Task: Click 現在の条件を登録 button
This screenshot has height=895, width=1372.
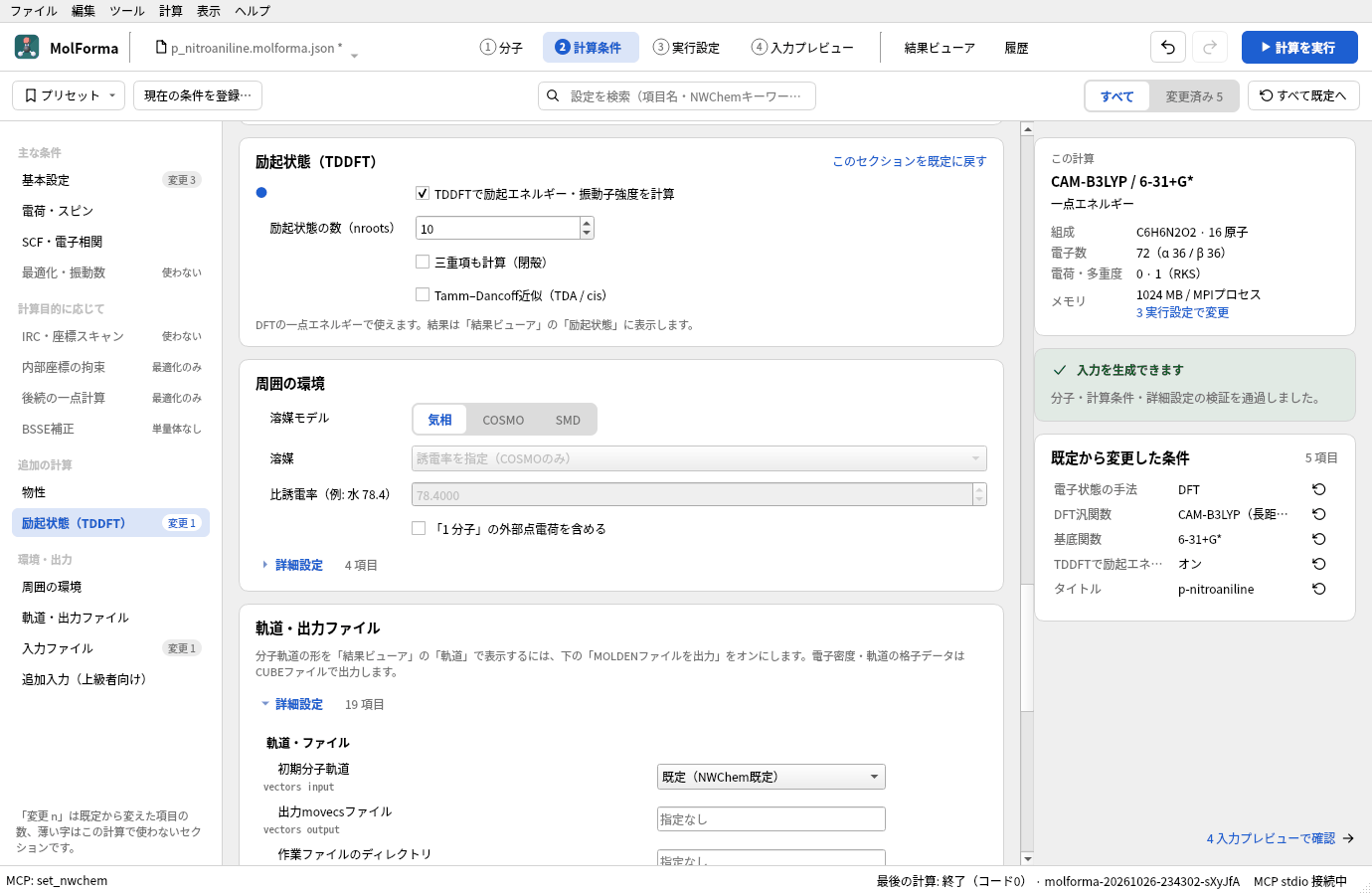Action: pos(198,95)
